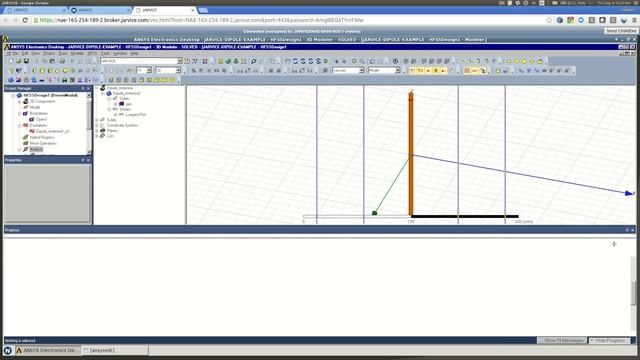Open the XY drawing plane dropdown
The image size is (640, 360).
pyautogui.click(x=149, y=71)
